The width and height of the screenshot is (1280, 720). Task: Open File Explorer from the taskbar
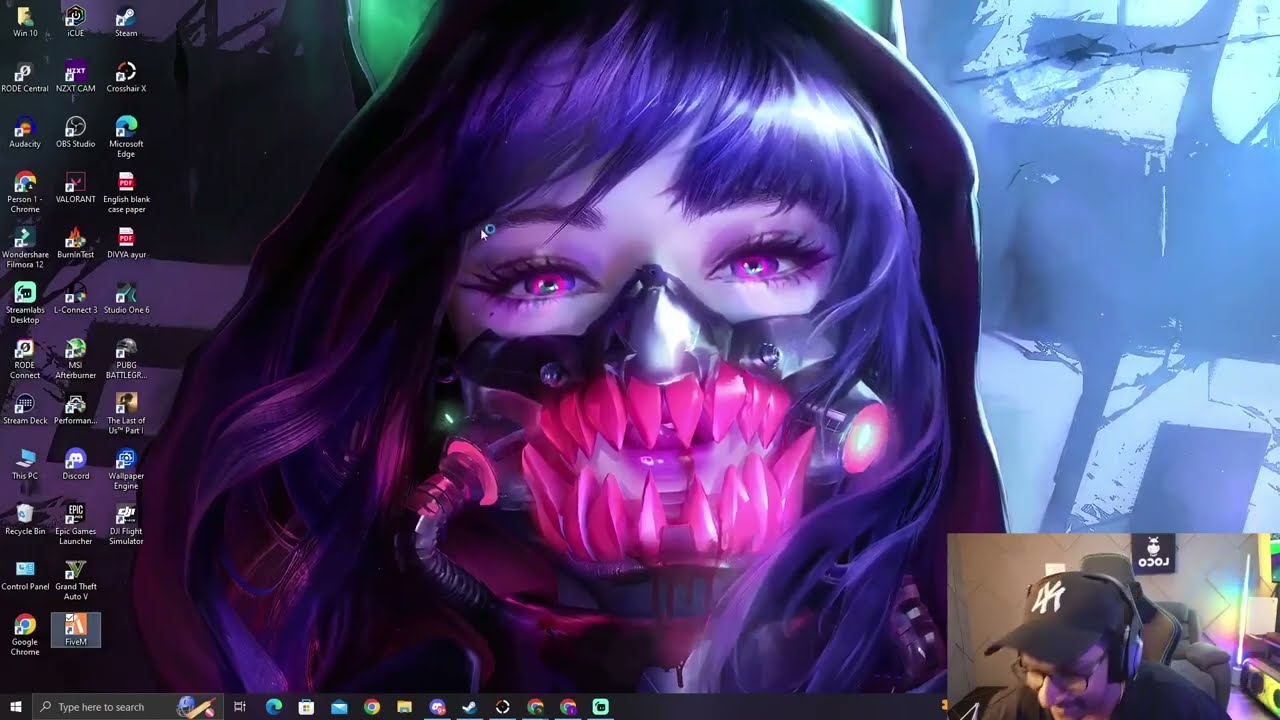point(404,707)
